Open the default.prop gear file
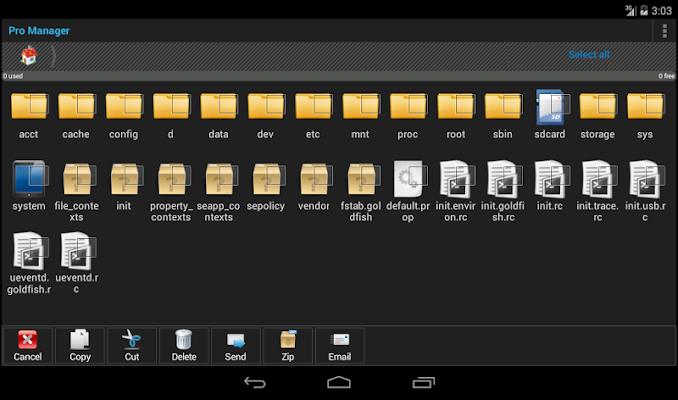This screenshot has width=678, height=400. click(x=408, y=192)
